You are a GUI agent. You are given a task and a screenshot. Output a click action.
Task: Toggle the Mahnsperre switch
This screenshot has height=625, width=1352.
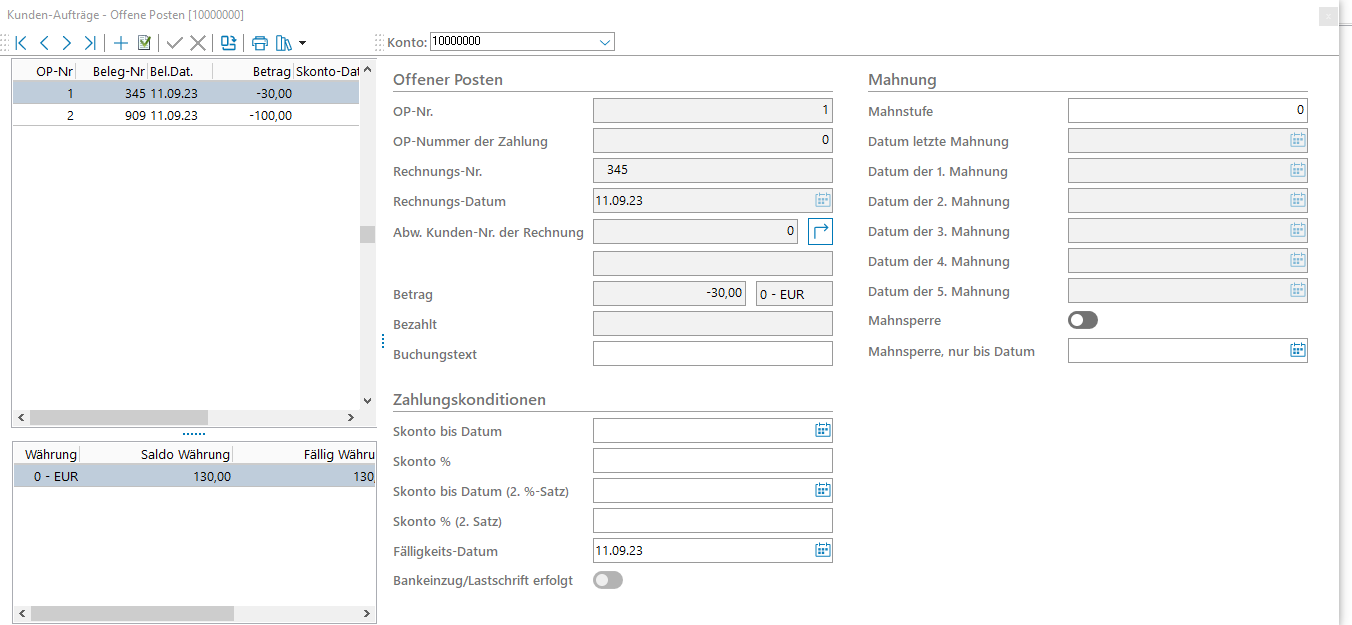pyautogui.click(x=1083, y=320)
